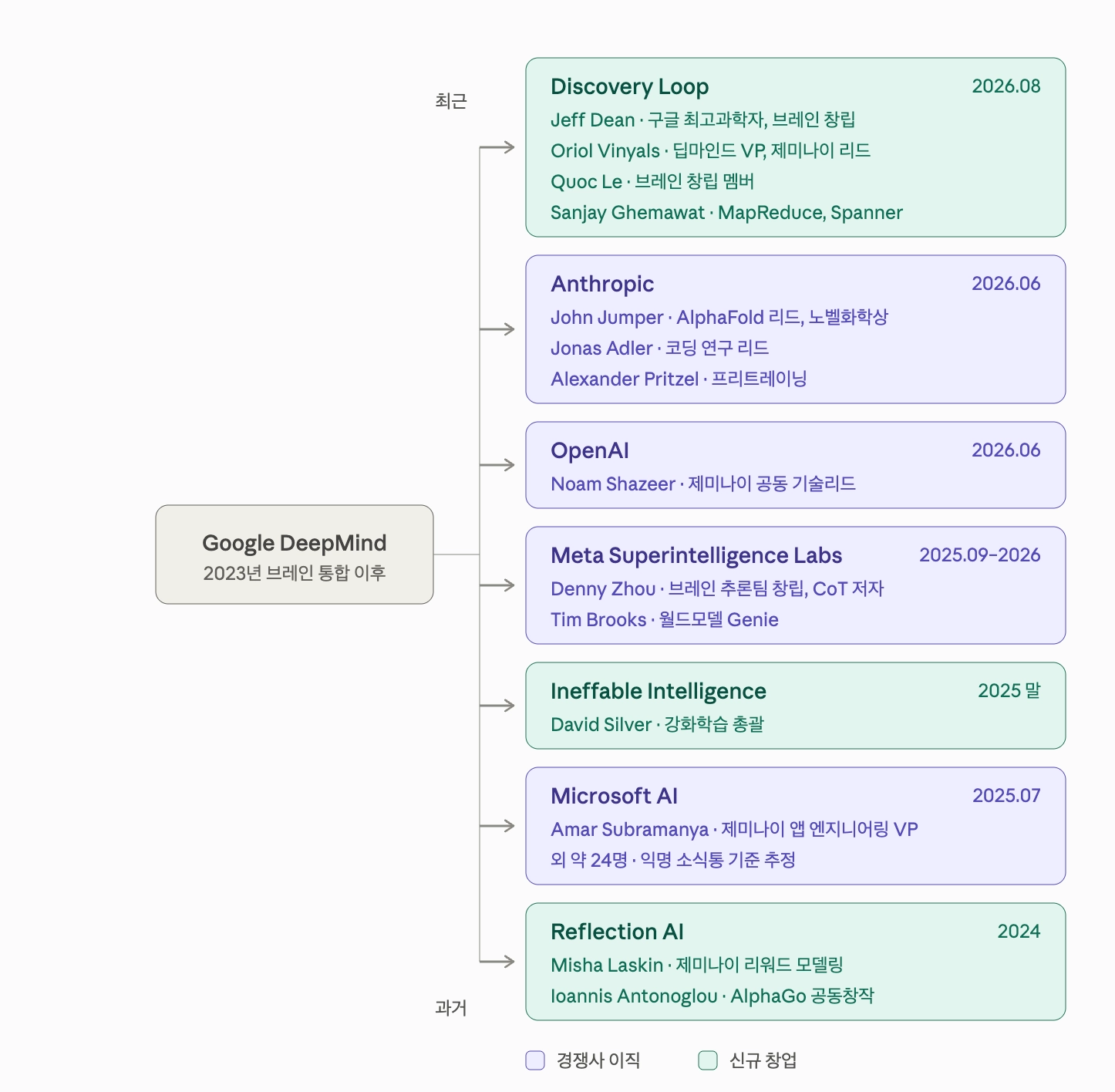This screenshot has height=1092, width=1115.
Task: Select the "외 약 24명" estimate line
Action: [x=673, y=860]
